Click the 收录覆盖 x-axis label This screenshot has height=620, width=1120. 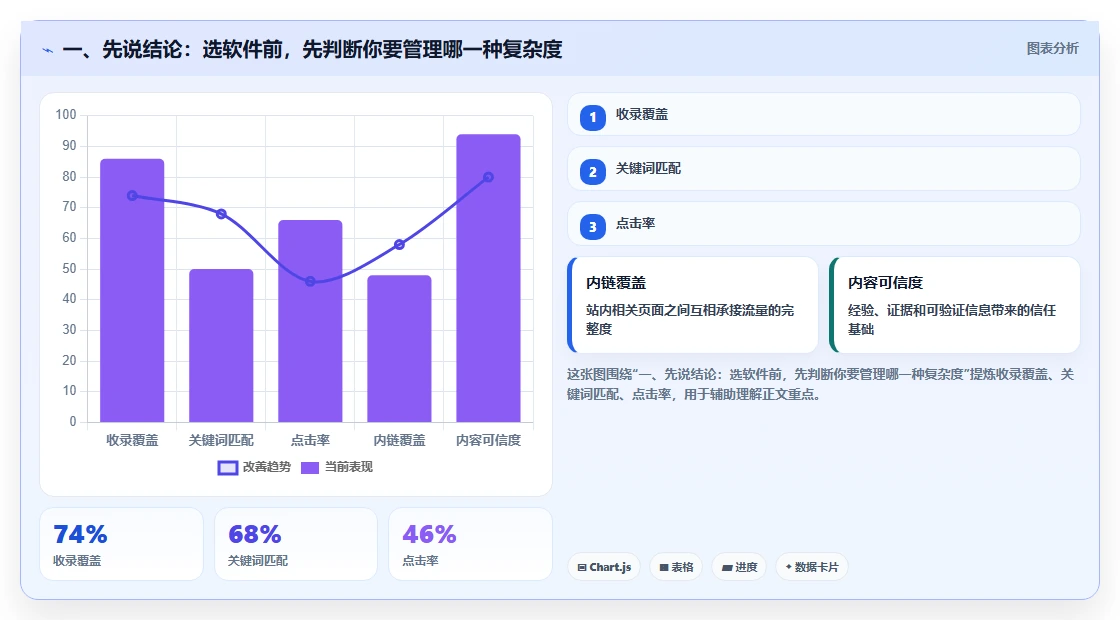(x=132, y=441)
